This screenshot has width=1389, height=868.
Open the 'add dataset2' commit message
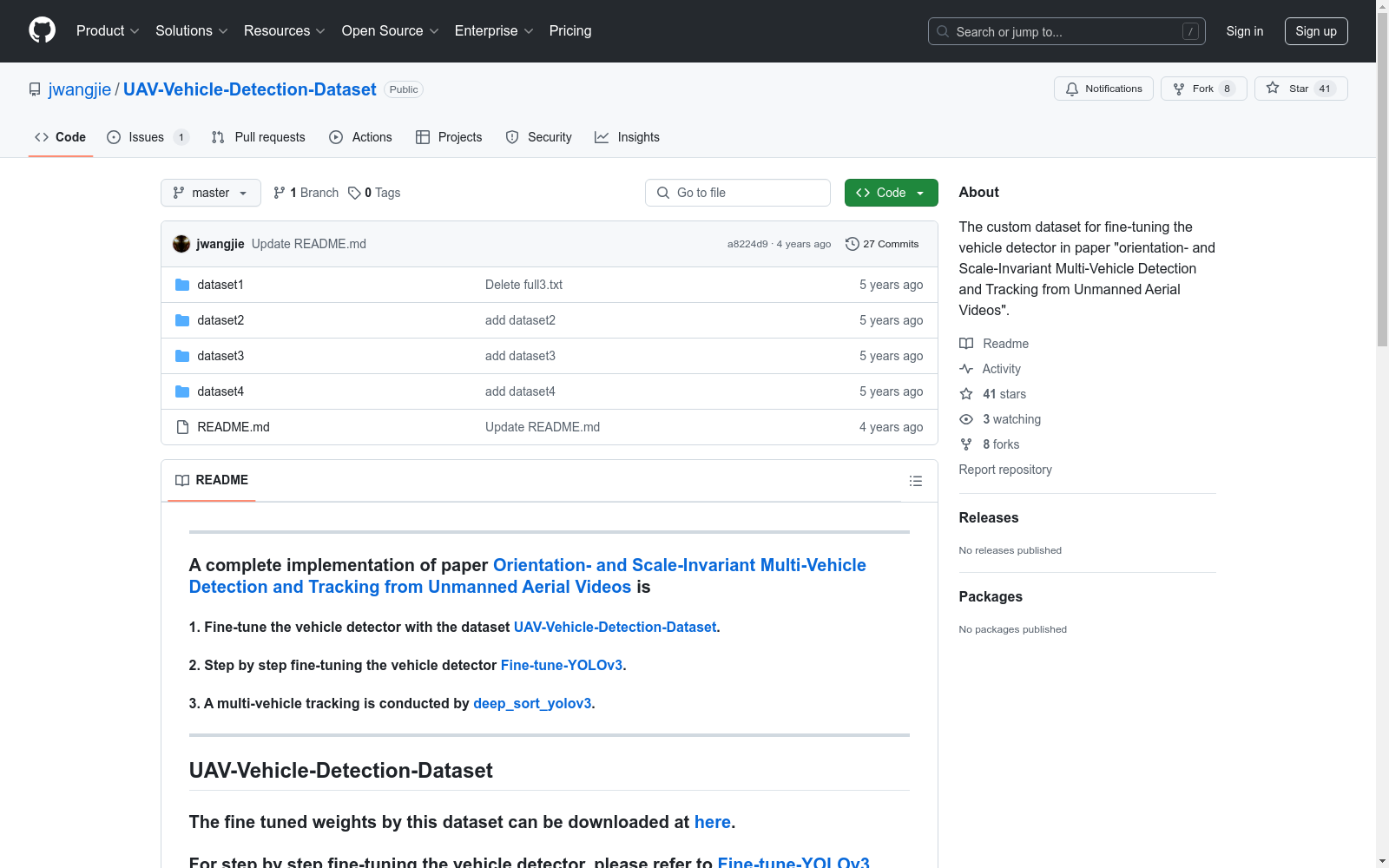coord(520,320)
